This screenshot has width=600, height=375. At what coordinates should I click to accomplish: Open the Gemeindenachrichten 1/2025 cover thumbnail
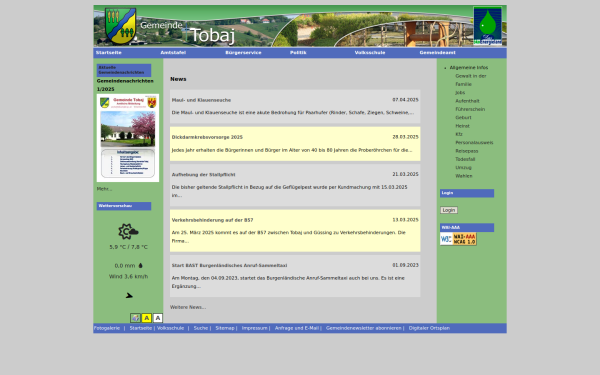128,138
